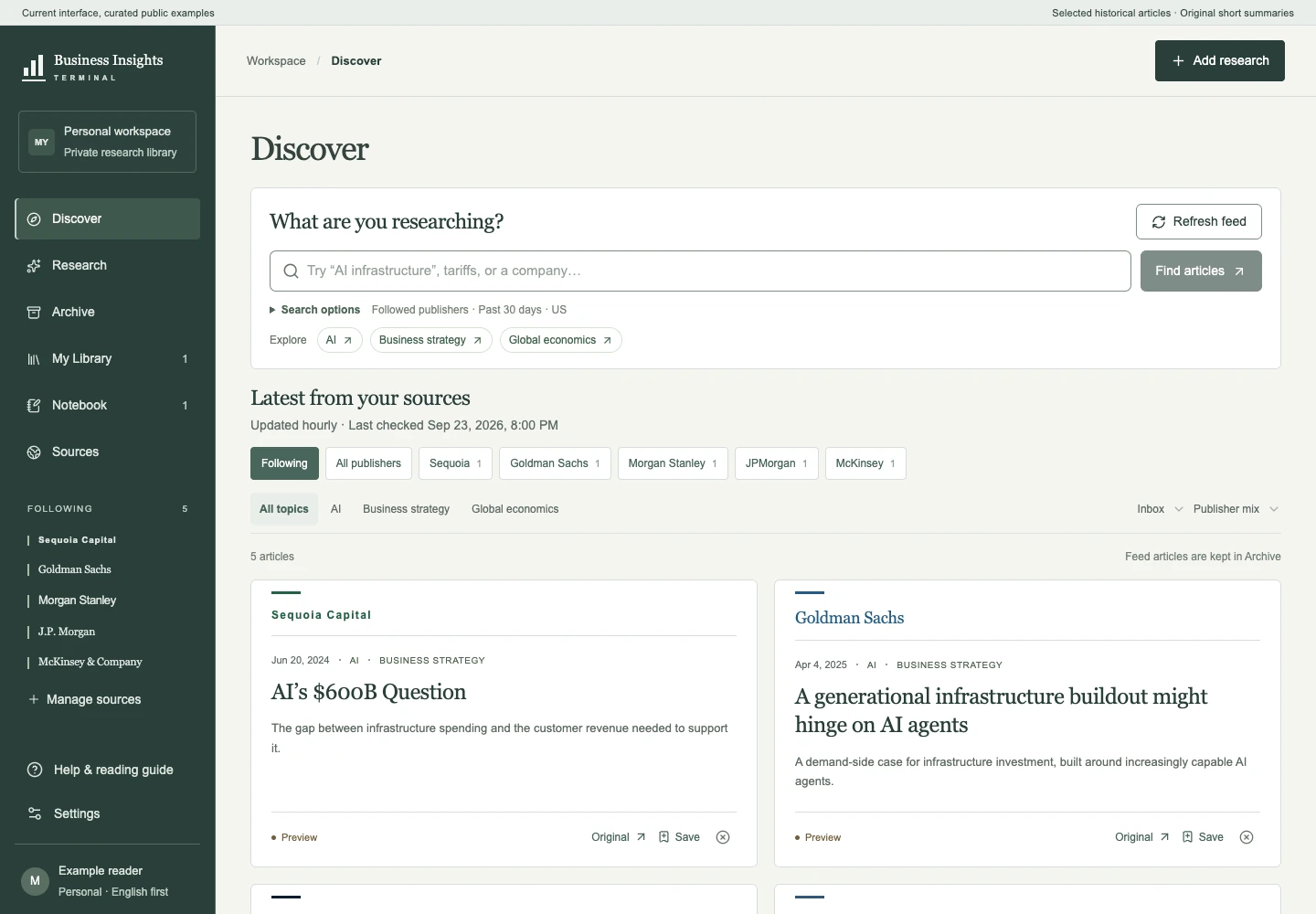Screen dimensions: 1316x914
Task: Expand the Search options disclosure triangle
Action: (x=272, y=311)
